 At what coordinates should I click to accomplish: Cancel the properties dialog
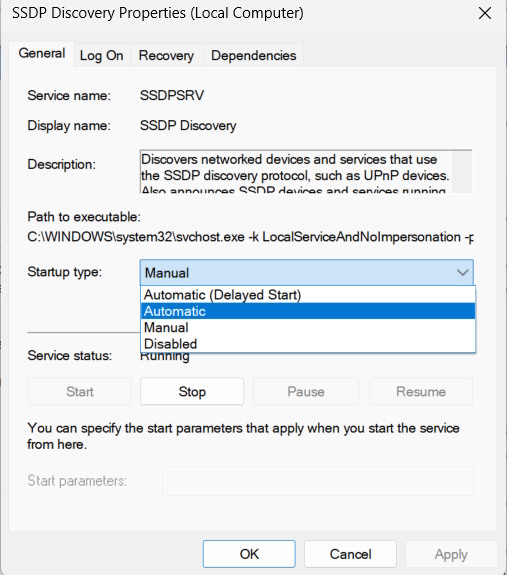point(350,554)
